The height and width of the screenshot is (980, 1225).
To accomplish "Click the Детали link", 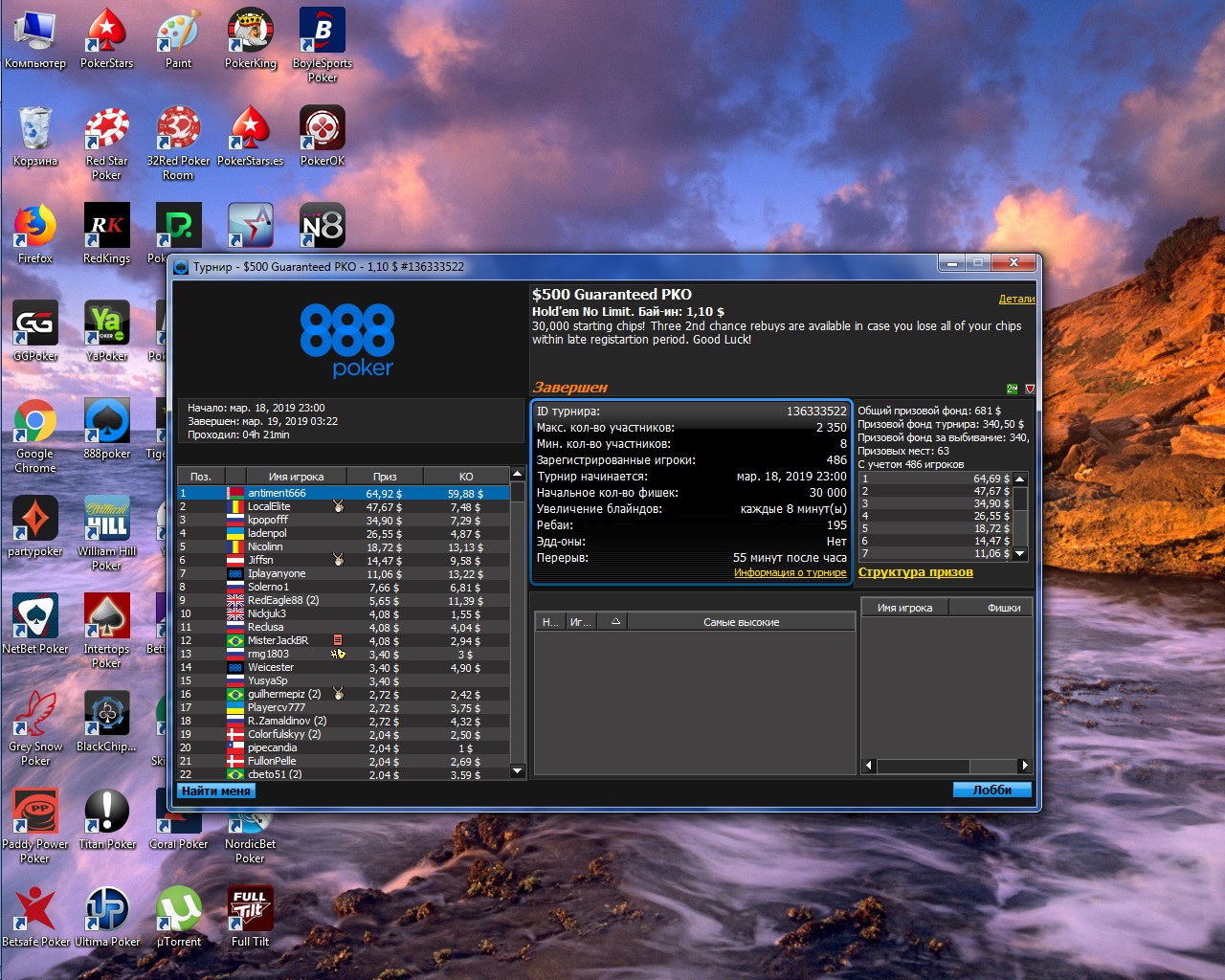I will point(1016,299).
